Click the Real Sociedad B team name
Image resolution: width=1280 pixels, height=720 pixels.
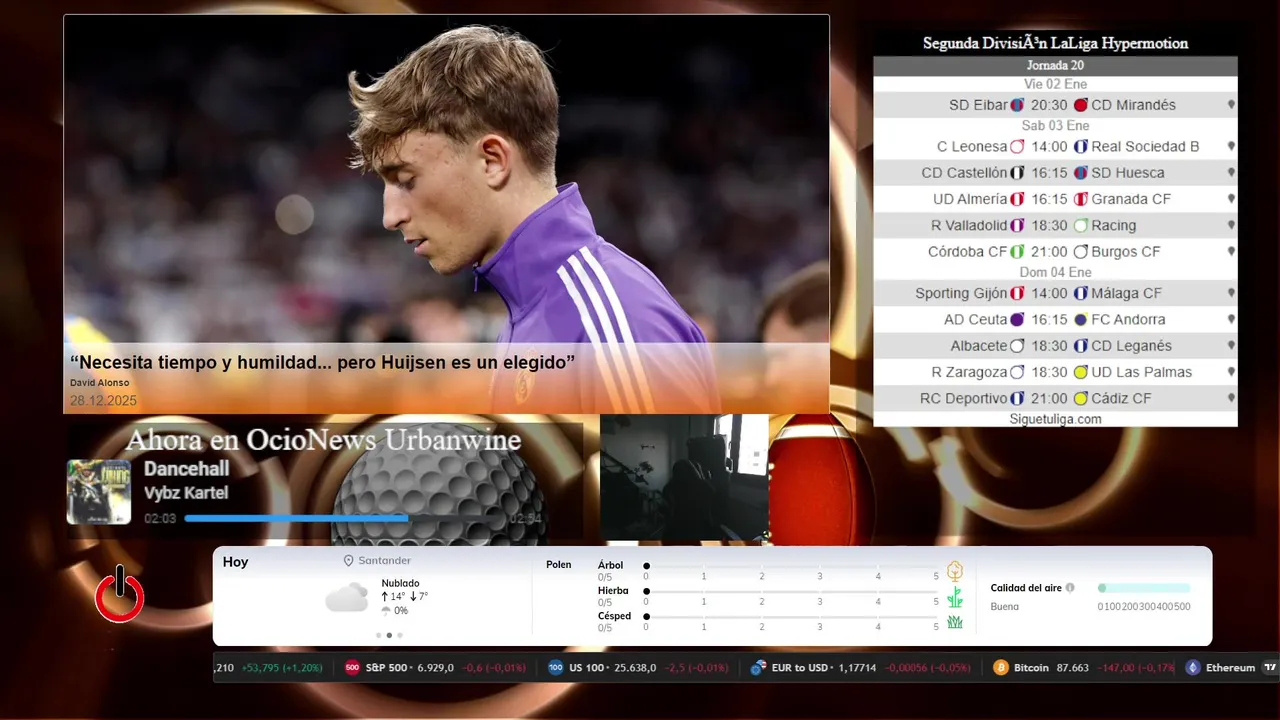coord(1145,146)
